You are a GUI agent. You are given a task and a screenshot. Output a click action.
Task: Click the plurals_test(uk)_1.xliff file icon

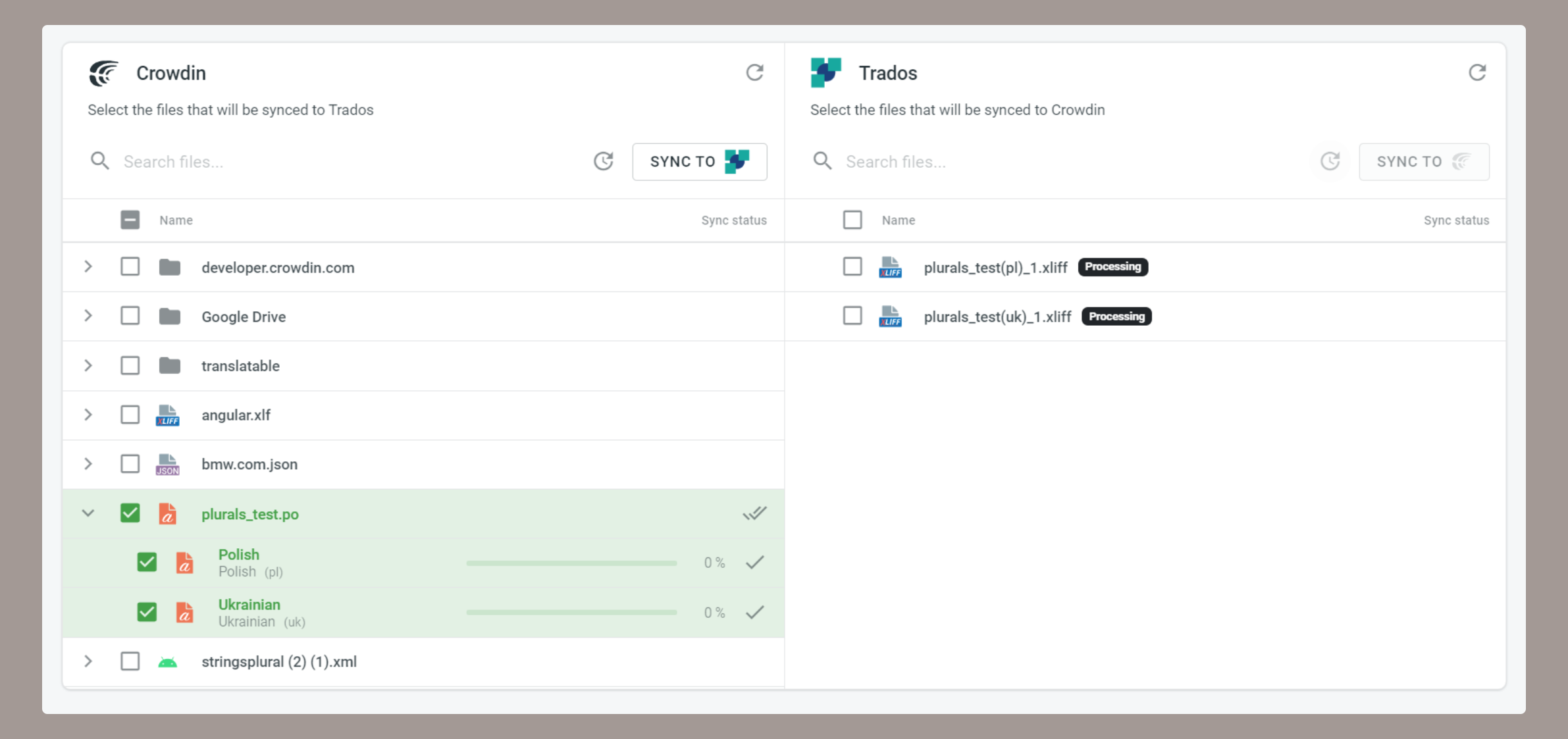[x=891, y=317]
